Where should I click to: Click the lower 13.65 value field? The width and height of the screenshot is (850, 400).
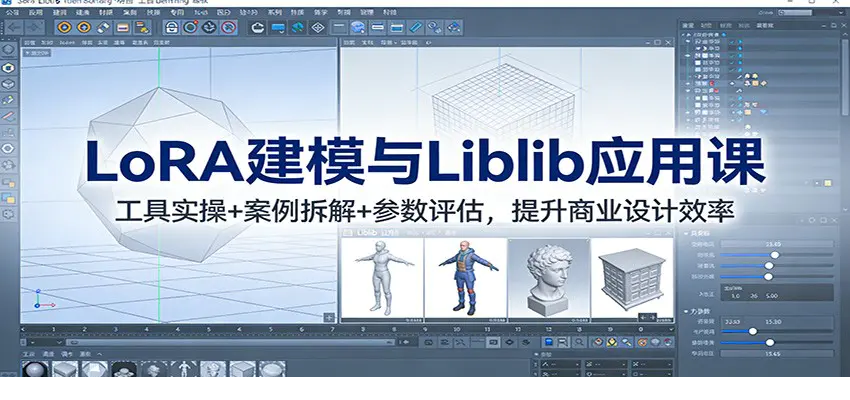(x=777, y=354)
